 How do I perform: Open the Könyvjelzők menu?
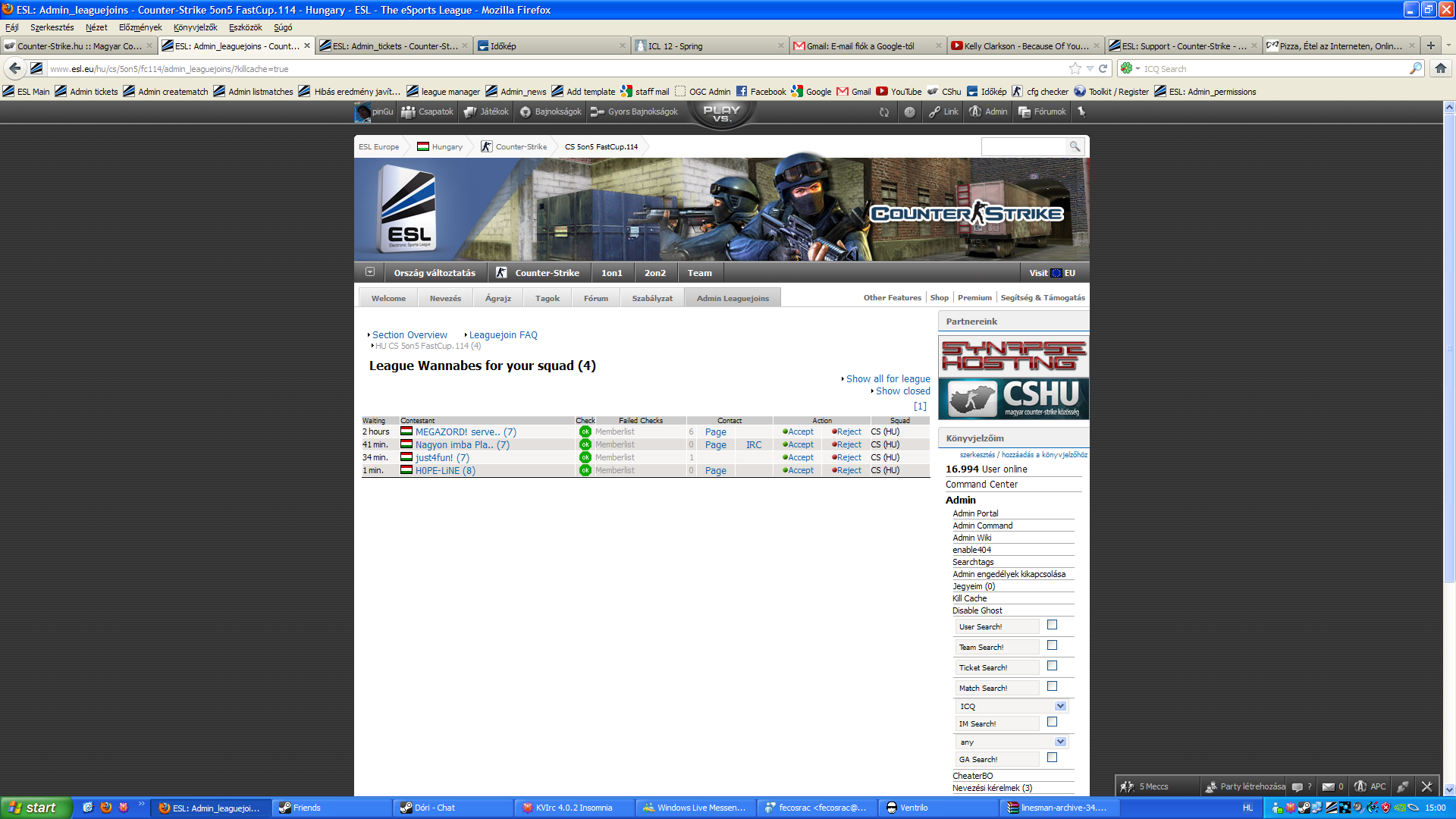(195, 27)
